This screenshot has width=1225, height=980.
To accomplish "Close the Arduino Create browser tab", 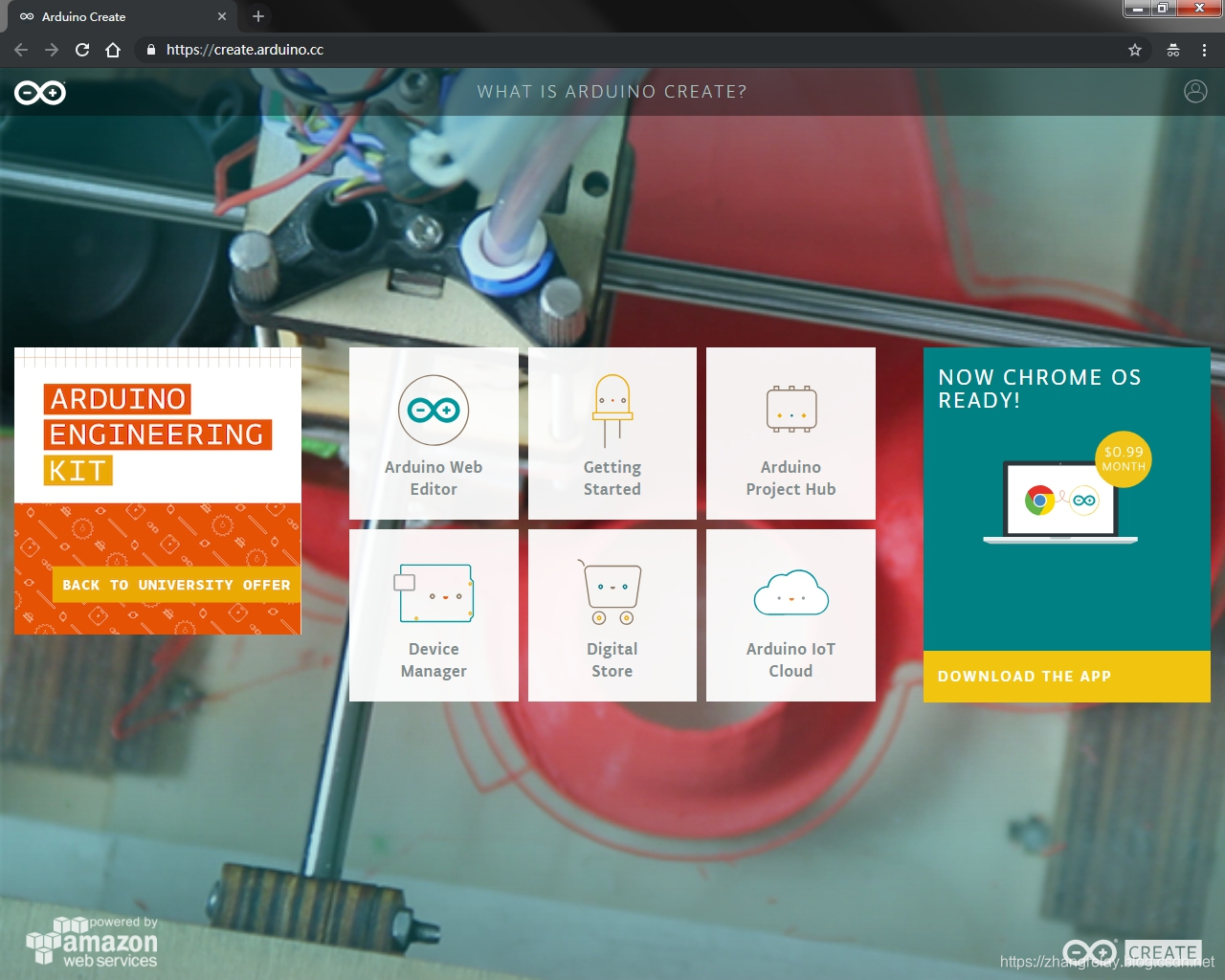I will pyautogui.click(x=222, y=16).
